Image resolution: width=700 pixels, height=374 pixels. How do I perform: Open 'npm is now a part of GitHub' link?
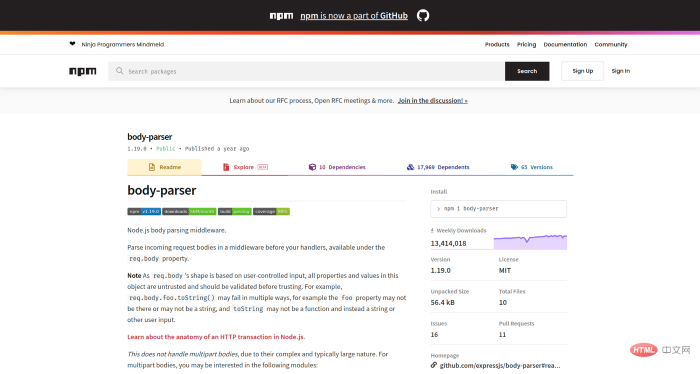tap(354, 16)
